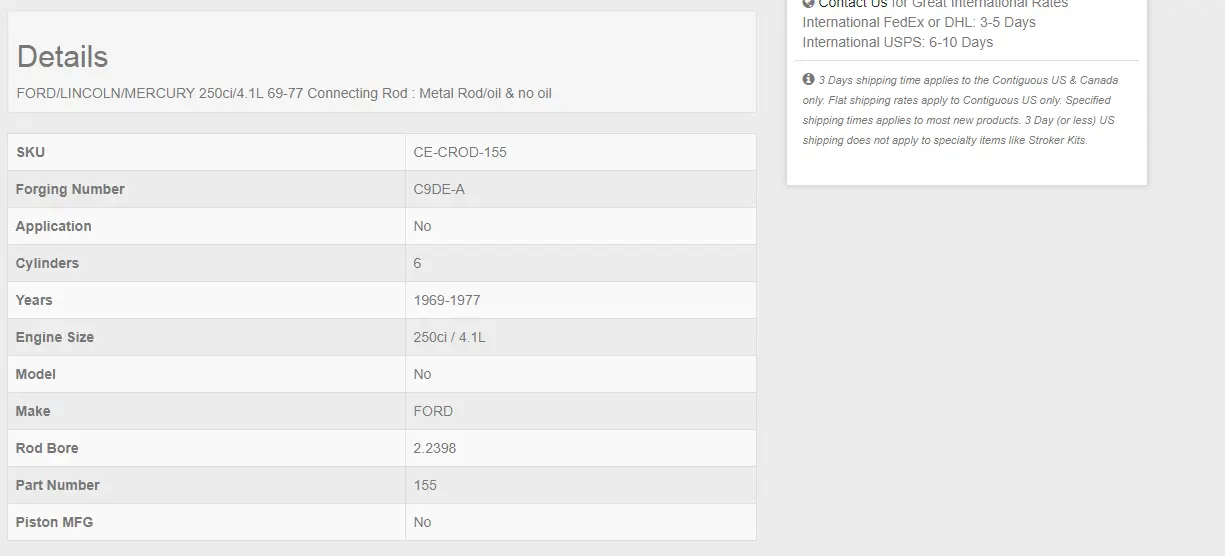Select the product description text under Details
The height and width of the screenshot is (556, 1225).
coord(284,93)
